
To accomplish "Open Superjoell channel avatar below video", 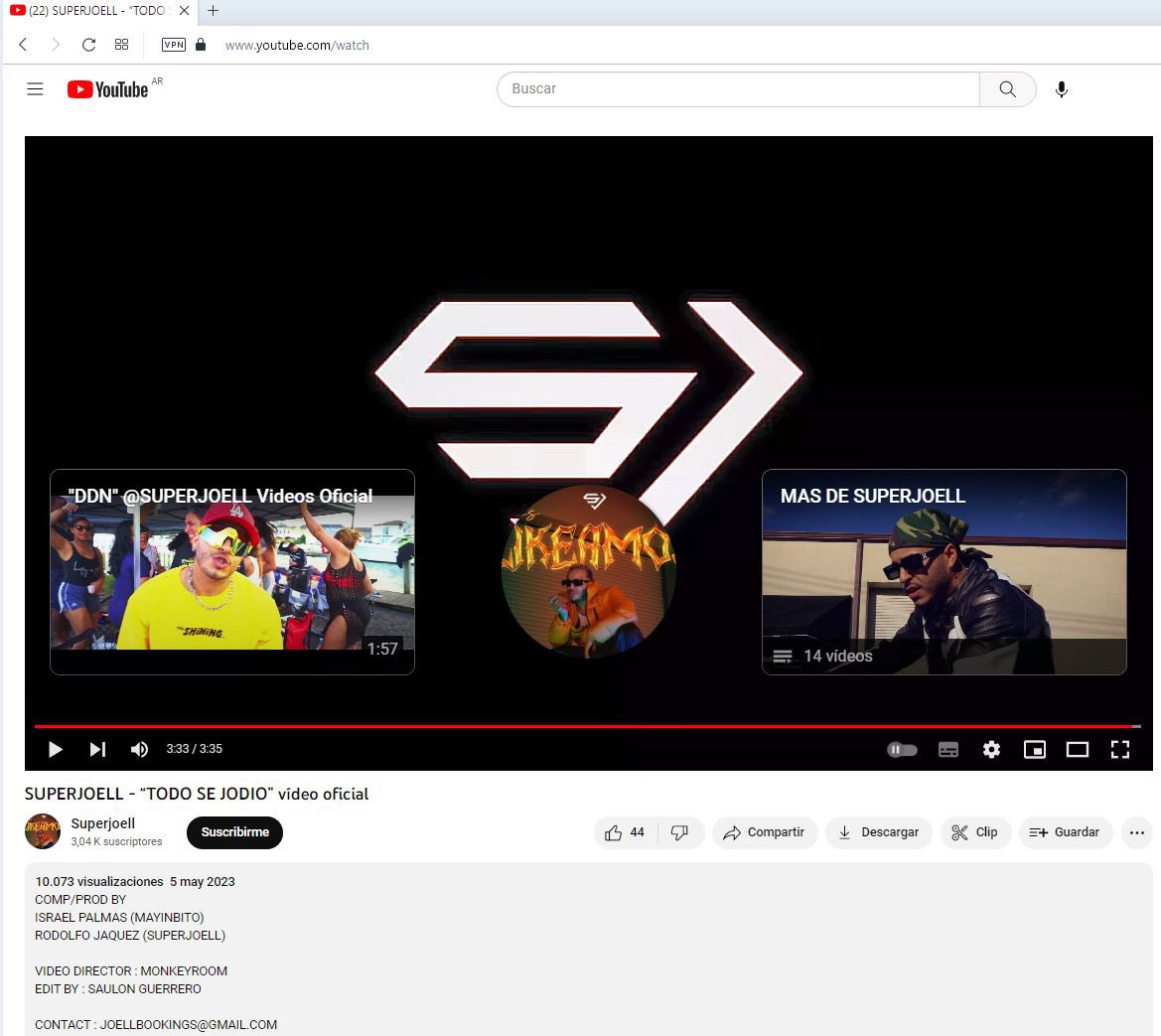I will coord(42,830).
